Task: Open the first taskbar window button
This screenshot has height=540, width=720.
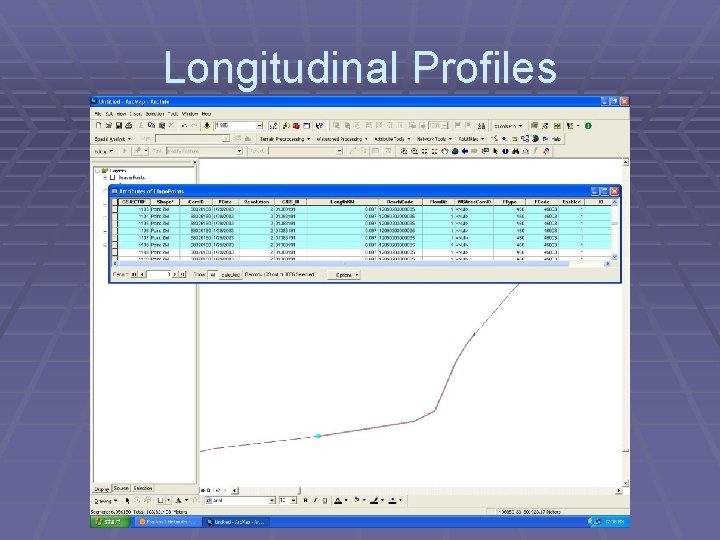Action: [167, 522]
